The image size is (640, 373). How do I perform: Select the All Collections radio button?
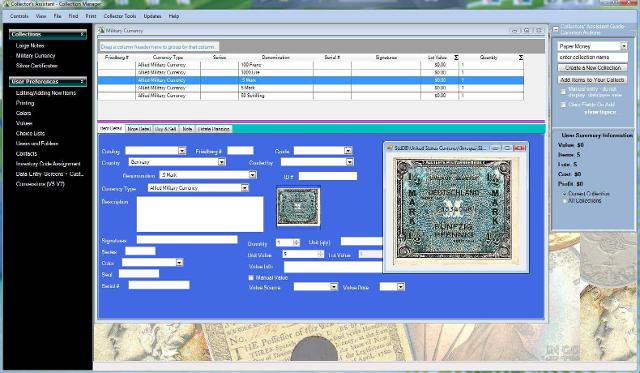pyautogui.click(x=565, y=201)
